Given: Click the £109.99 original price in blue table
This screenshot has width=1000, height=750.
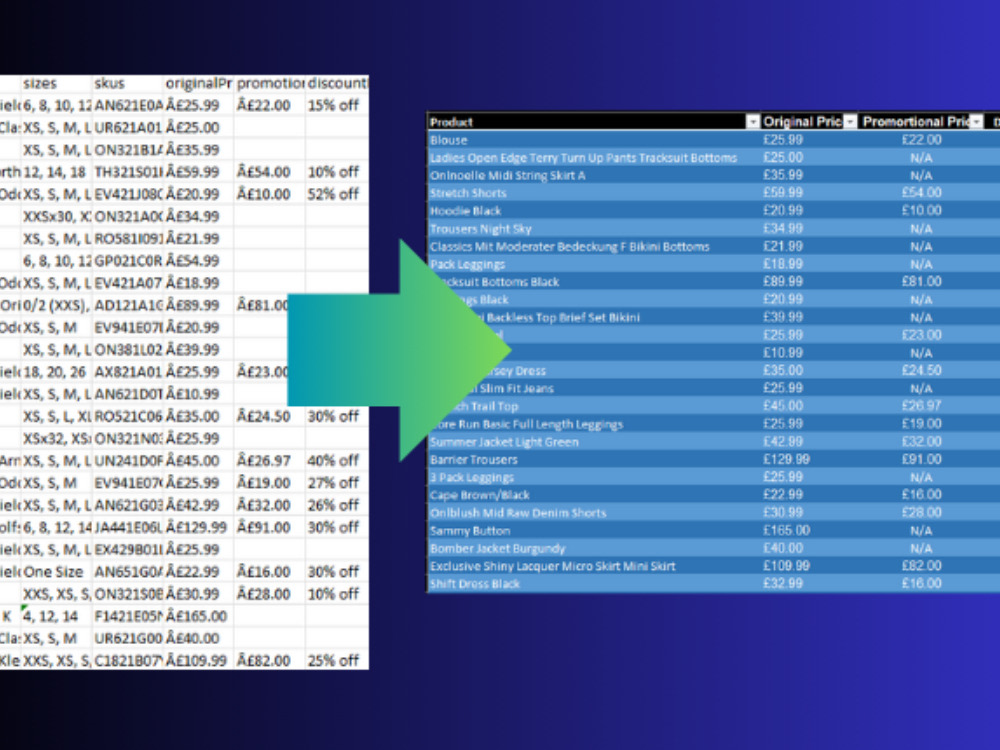Looking at the screenshot, I should [x=786, y=566].
